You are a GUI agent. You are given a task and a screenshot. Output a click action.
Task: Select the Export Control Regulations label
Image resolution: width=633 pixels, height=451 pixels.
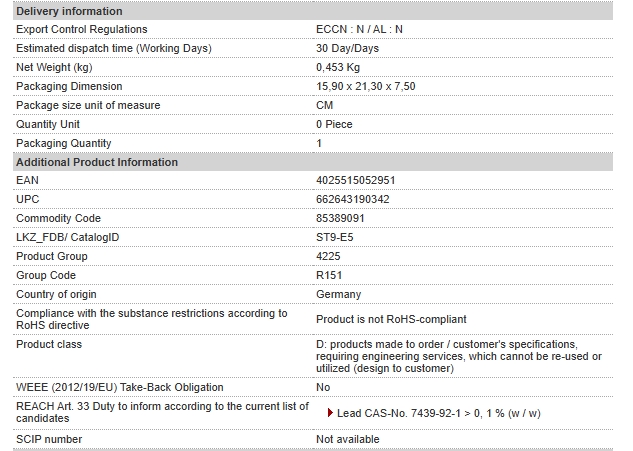82,29
